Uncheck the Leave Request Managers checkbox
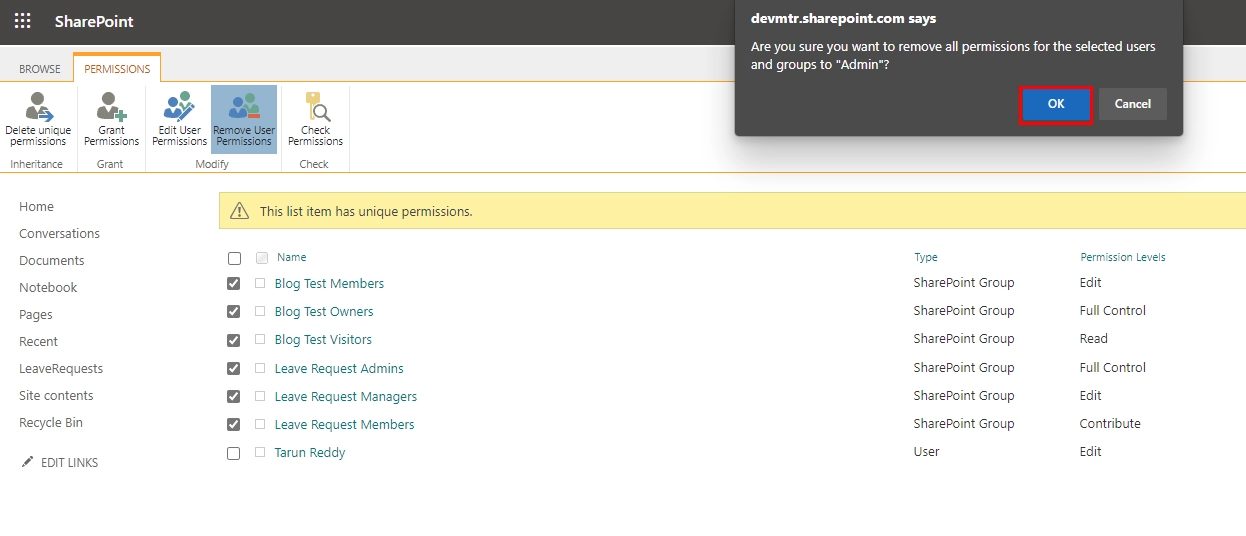This screenshot has width=1246, height=536. (234, 397)
